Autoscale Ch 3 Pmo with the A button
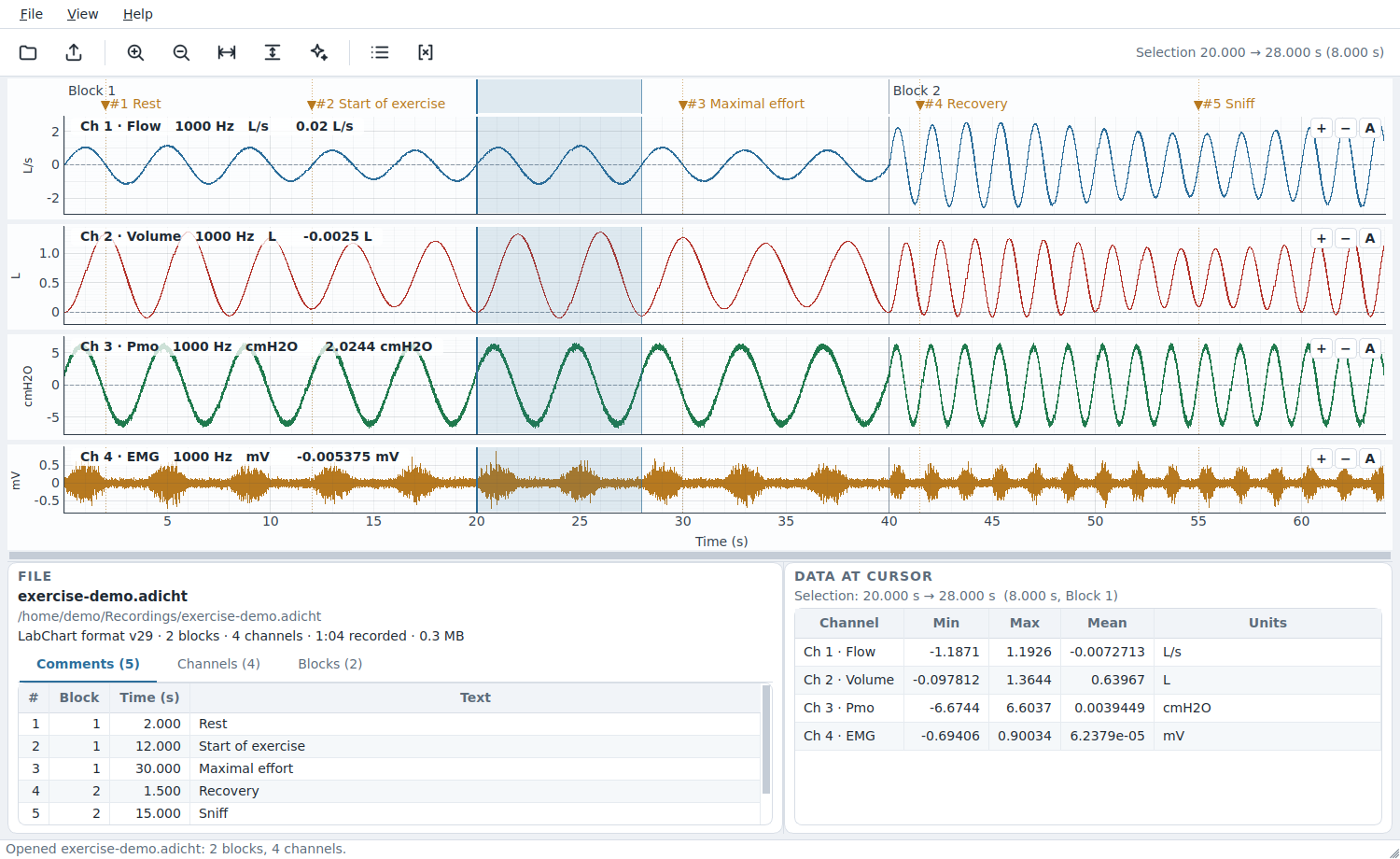The width and height of the screenshot is (1400, 859). (x=1370, y=348)
